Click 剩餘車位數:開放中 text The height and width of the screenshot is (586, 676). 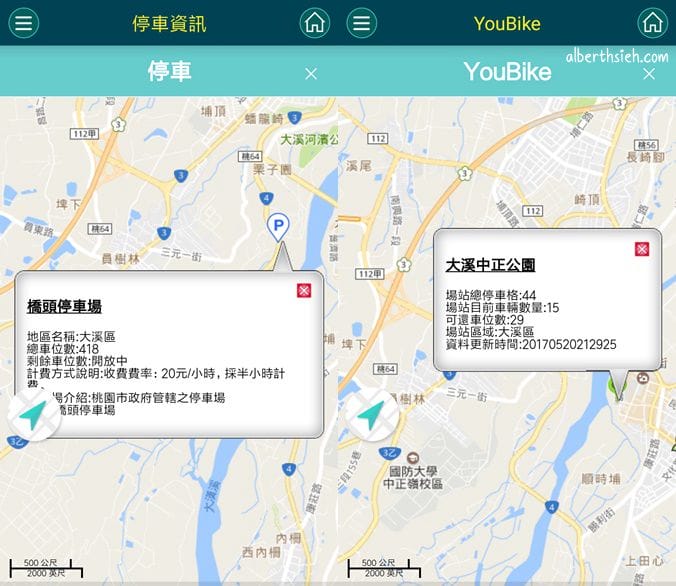click(77, 361)
